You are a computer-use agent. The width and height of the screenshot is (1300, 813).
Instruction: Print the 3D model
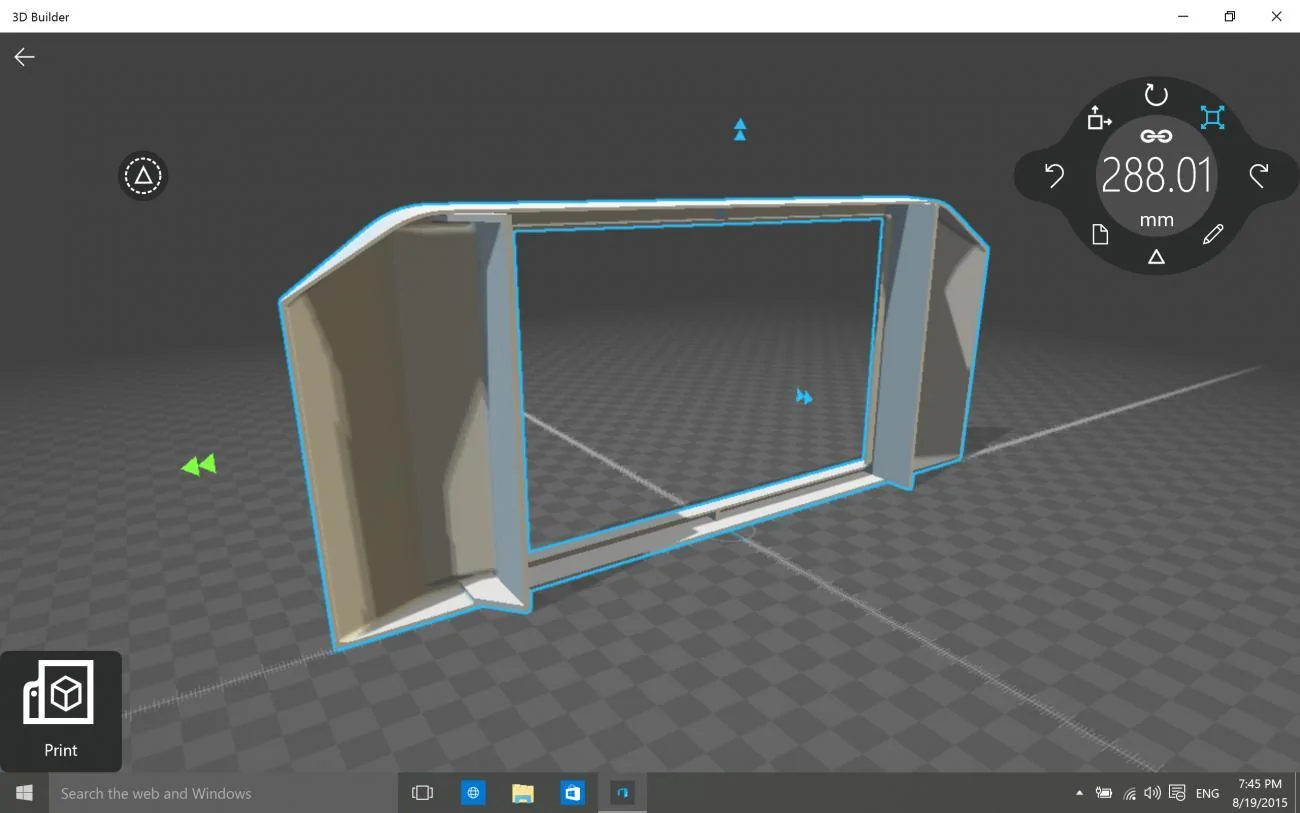(x=60, y=711)
